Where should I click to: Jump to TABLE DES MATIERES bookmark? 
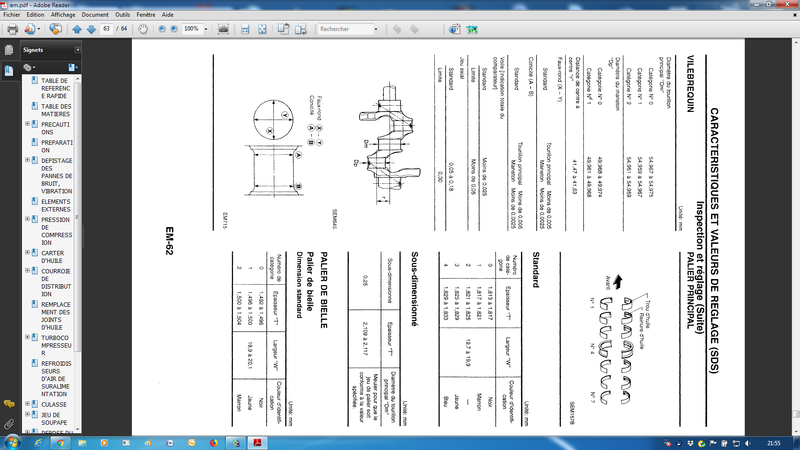pos(56,110)
